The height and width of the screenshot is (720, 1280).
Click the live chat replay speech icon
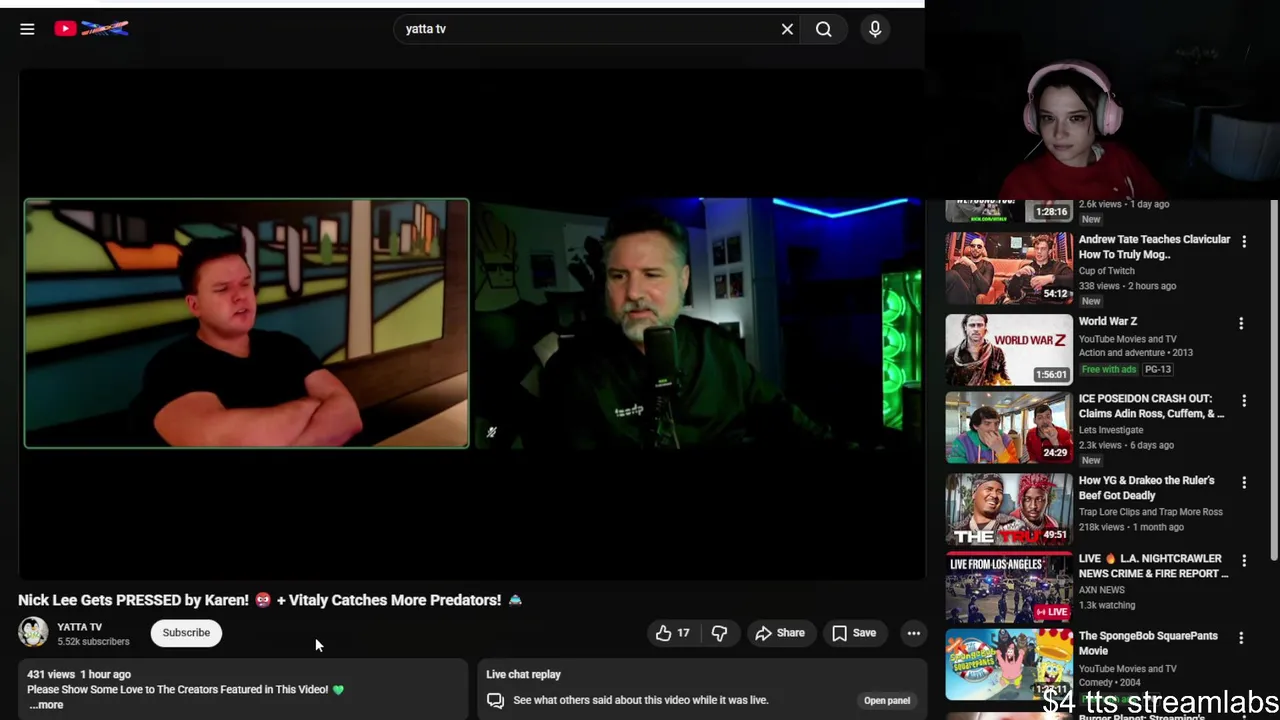[x=495, y=701]
